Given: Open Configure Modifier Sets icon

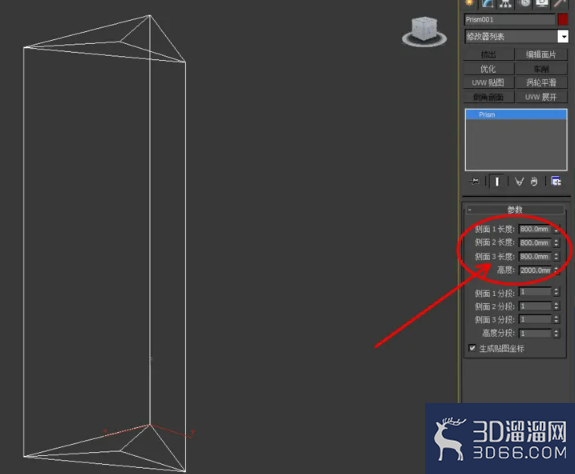Looking at the screenshot, I should (x=556, y=181).
